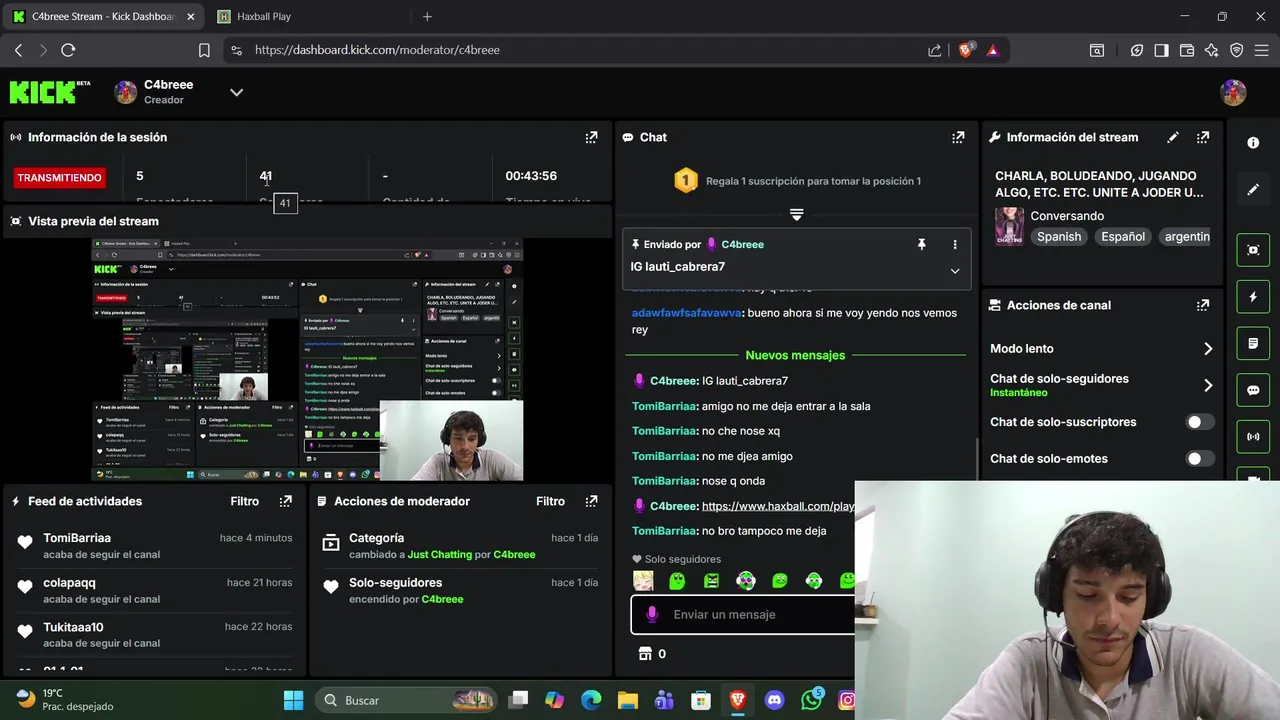Open the Filtro menu in Feed de actividades
Viewport: 1280px width, 720px height.
tap(244, 501)
